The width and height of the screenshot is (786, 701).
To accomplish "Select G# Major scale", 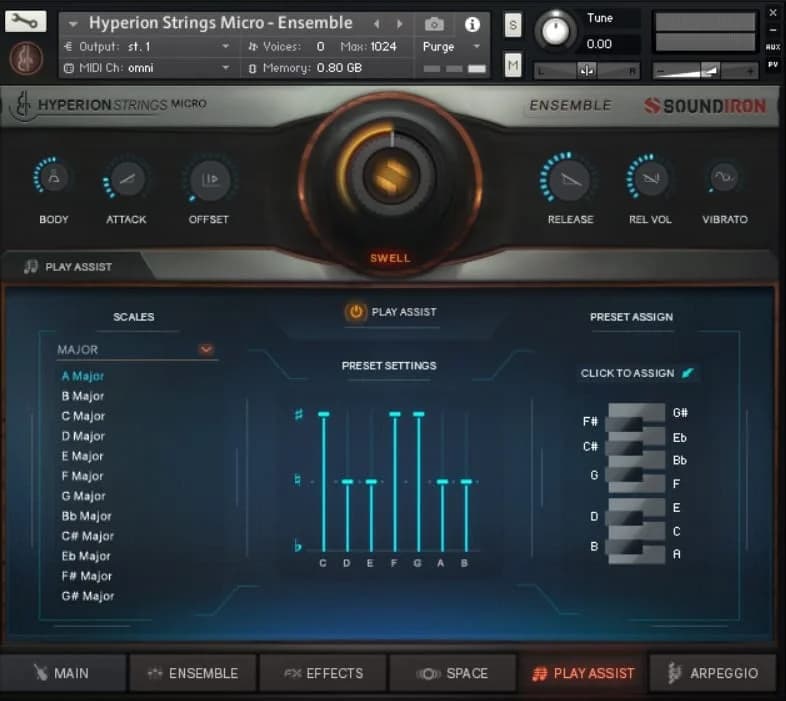I will point(88,596).
